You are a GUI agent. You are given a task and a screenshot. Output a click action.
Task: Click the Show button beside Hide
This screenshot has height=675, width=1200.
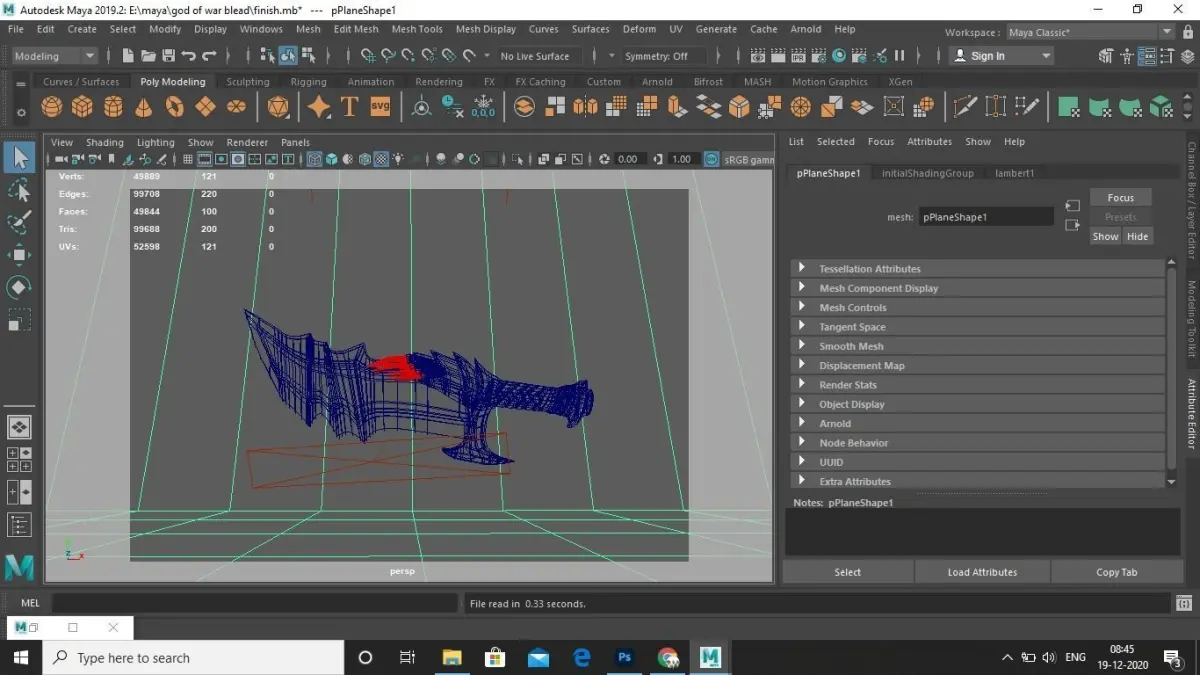pos(1105,236)
